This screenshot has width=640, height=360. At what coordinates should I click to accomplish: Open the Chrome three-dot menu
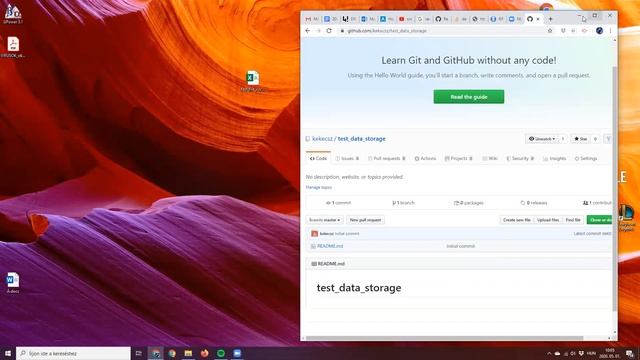click(x=611, y=31)
